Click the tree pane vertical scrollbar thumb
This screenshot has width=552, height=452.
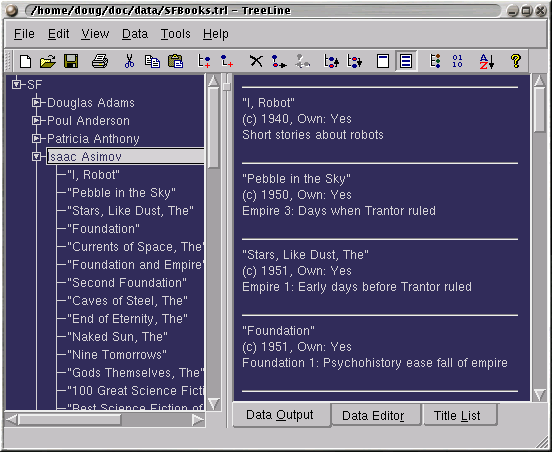pos(213,128)
